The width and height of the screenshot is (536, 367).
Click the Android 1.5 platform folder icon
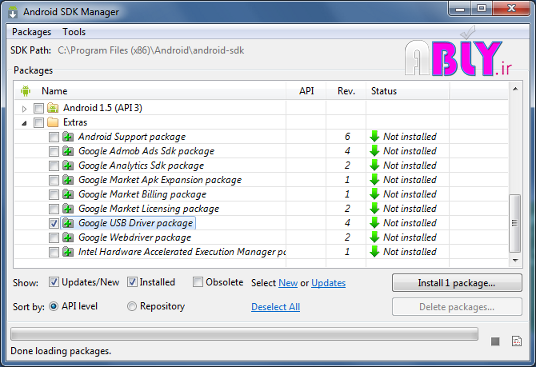[x=53, y=108]
